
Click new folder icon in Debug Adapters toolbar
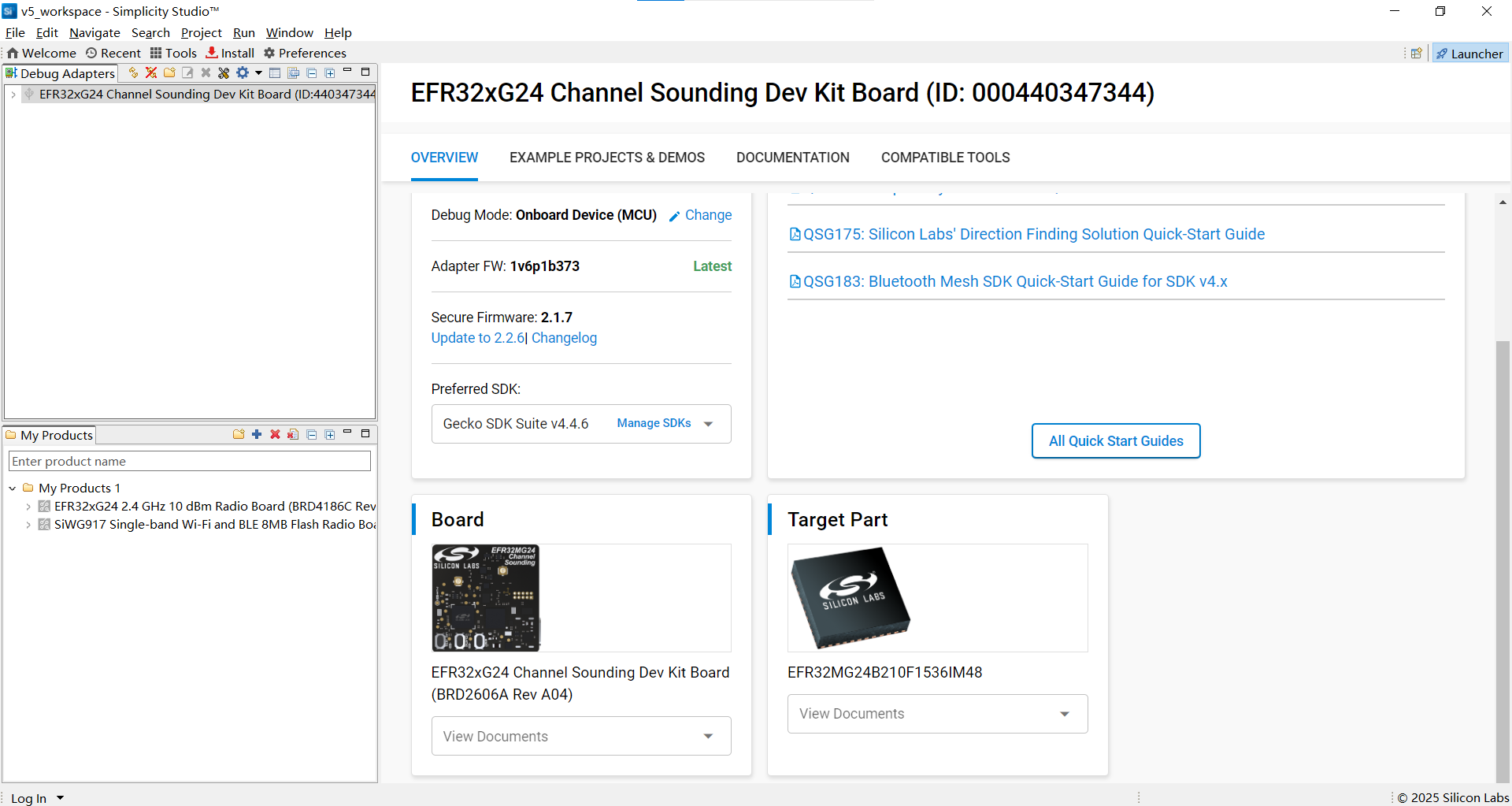click(169, 72)
